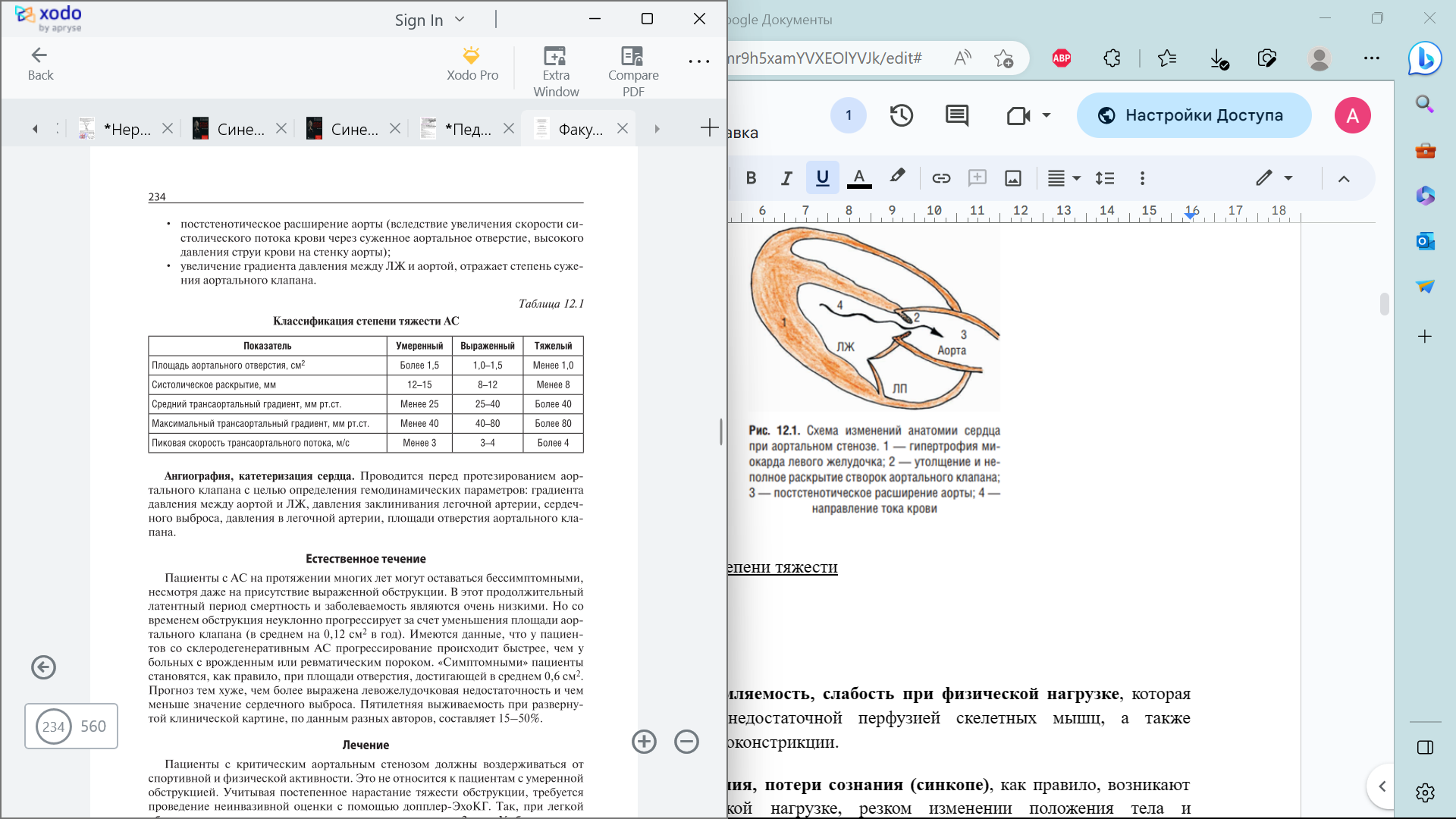Show browser downloads
Viewport: 1456px width, 819px height.
[x=1219, y=59]
